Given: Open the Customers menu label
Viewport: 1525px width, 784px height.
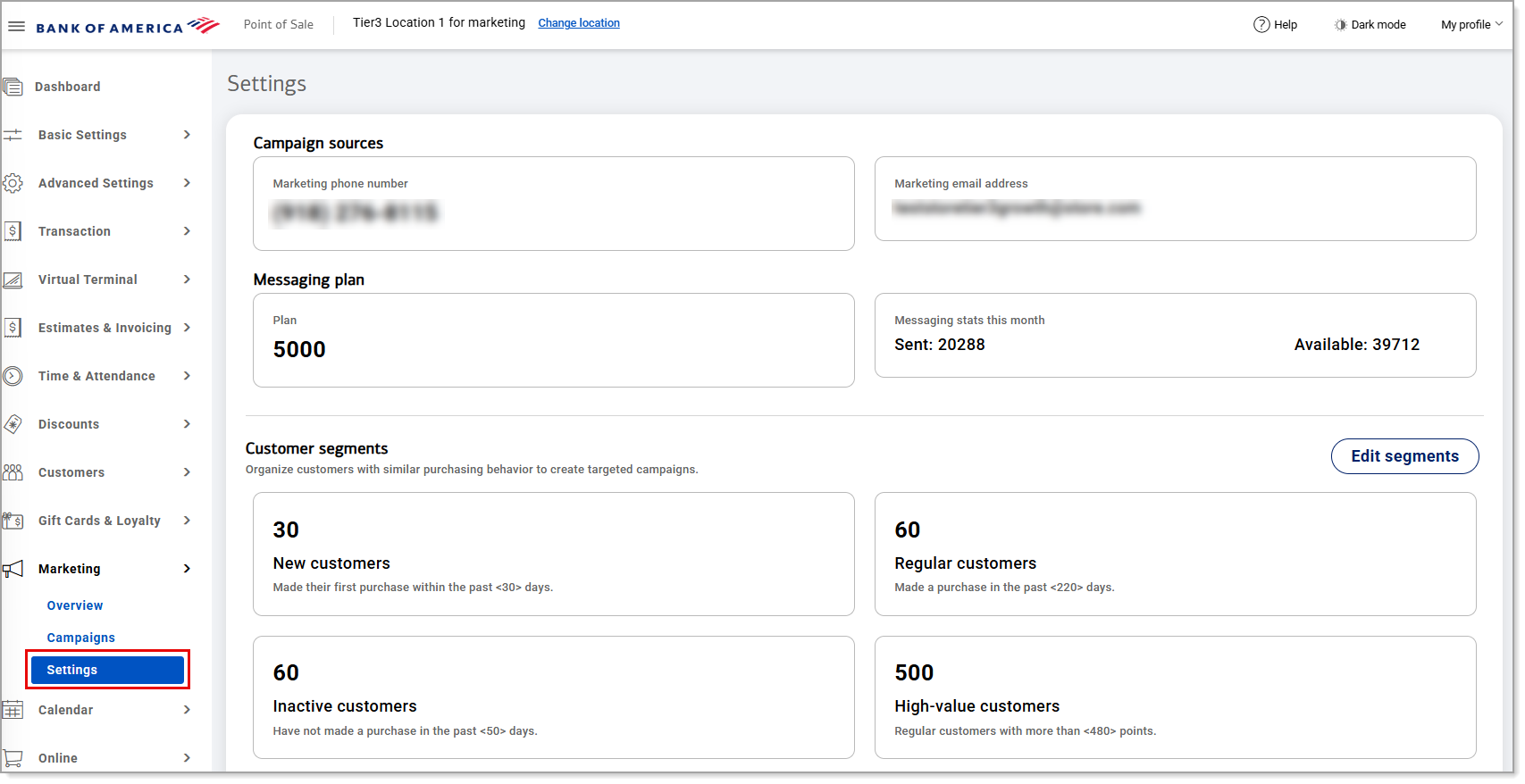Looking at the screenshot, I should 71,472.
